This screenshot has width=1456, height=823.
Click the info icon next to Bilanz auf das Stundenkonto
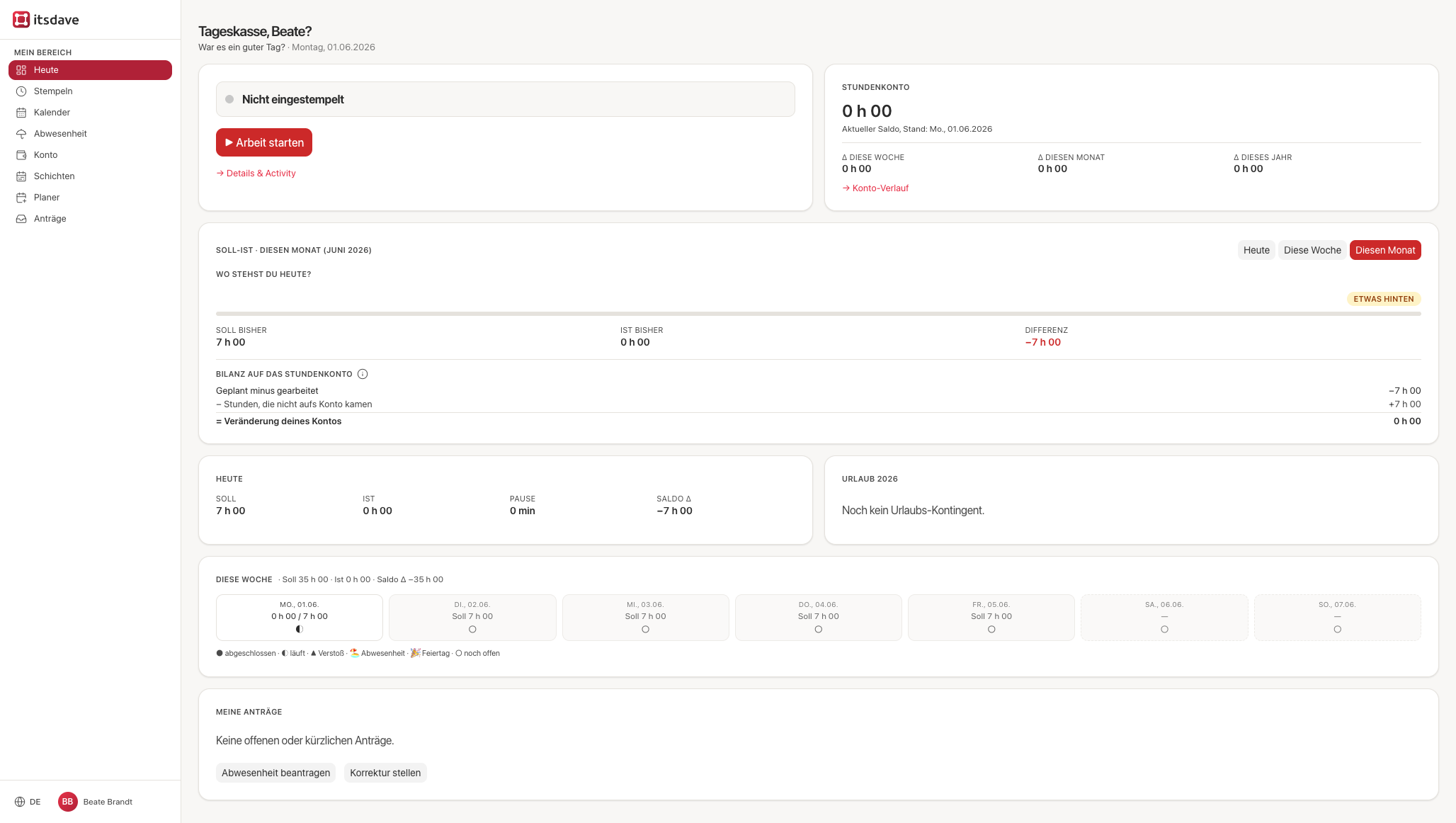(363, 374)
